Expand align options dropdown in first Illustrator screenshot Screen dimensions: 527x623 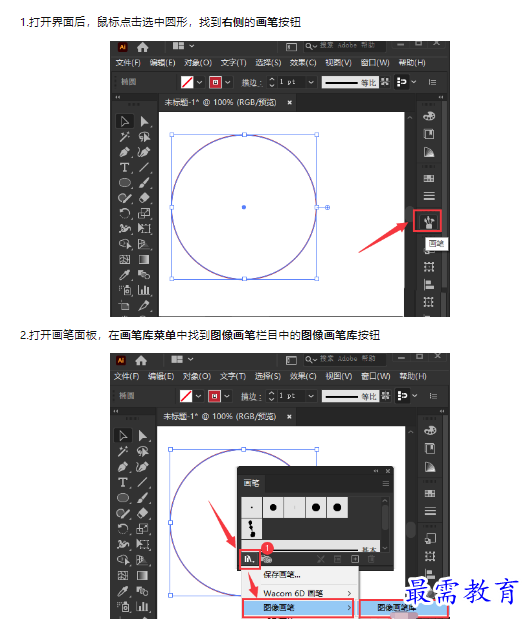[x=414, y=82]
